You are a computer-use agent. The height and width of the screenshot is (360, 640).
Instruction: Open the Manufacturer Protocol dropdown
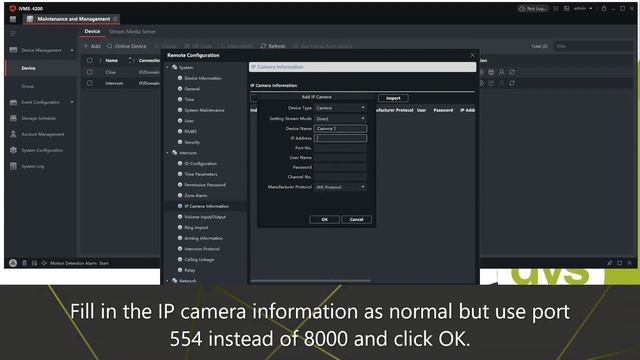340,187
